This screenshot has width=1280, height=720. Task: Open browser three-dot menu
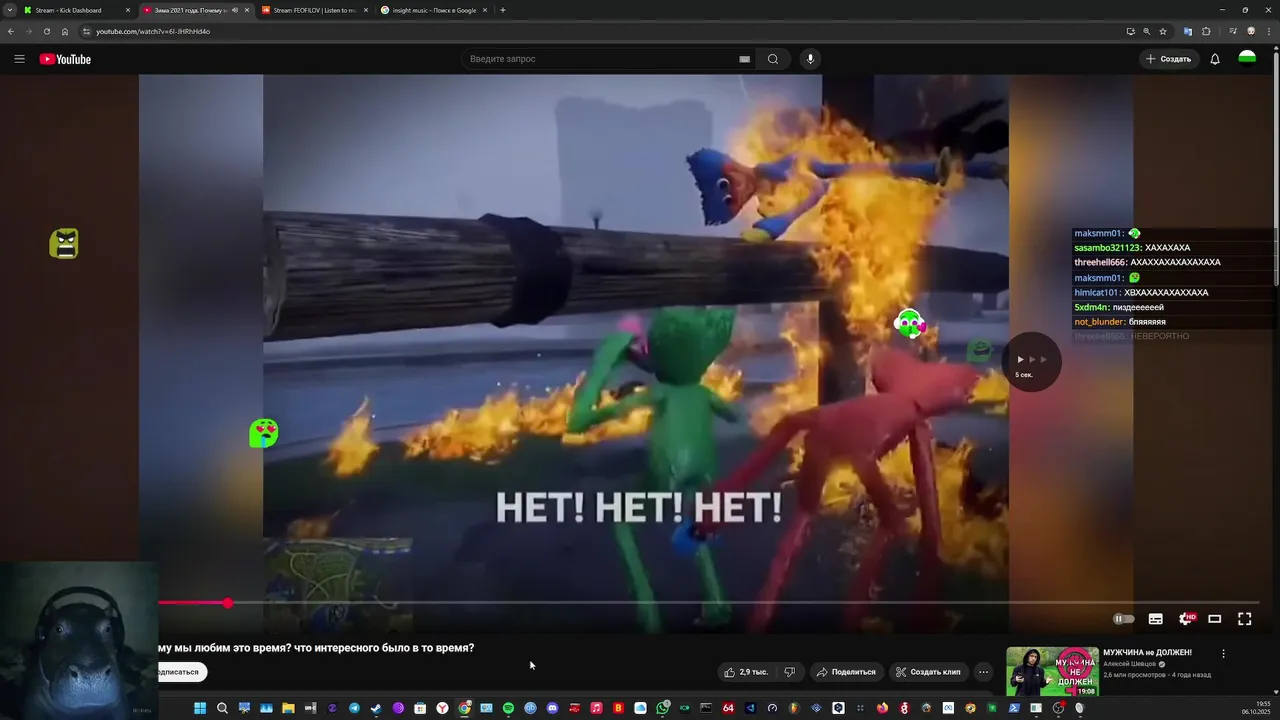click(1269, 31)
